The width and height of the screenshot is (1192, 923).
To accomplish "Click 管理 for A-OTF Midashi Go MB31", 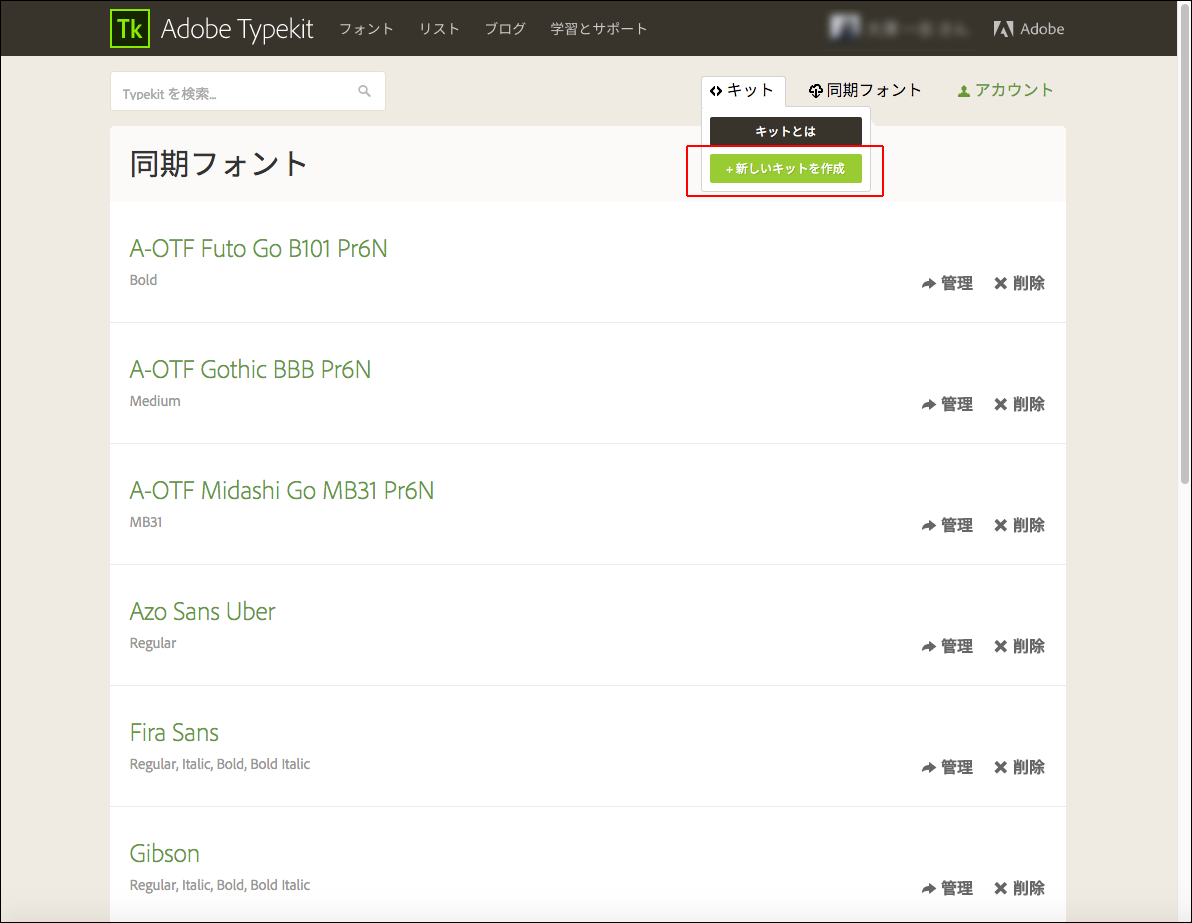I will coord(947,525).
